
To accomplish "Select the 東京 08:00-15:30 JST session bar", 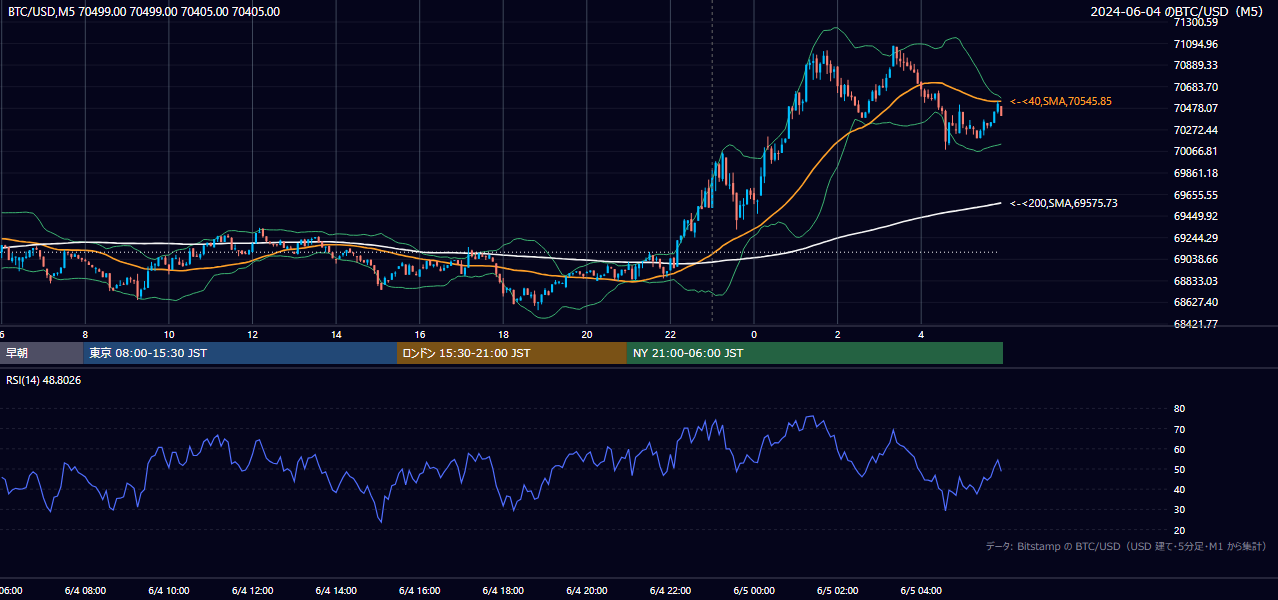I will pyautogui.click(x=240, y=353).
